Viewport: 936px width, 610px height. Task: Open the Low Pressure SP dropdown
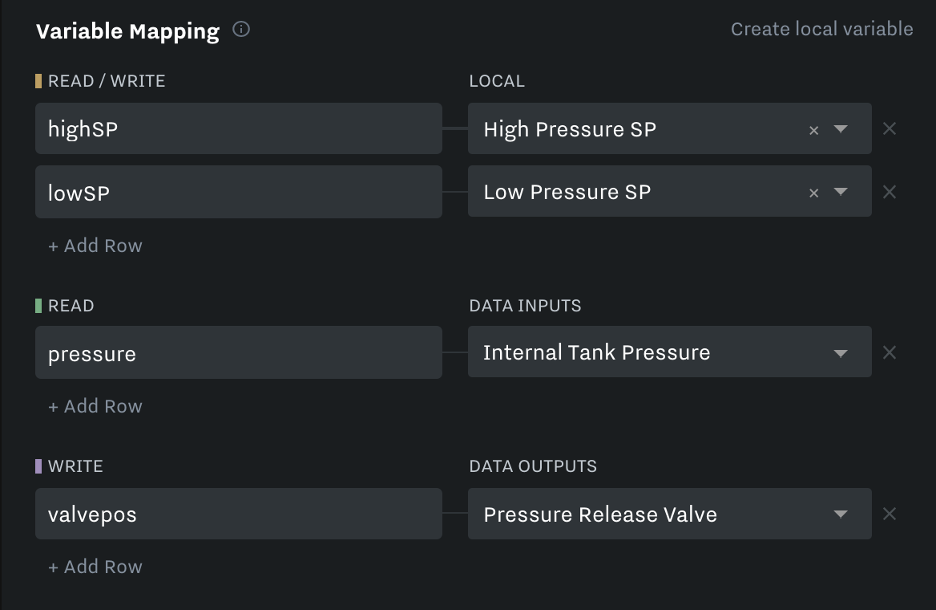tap(840, 192)
